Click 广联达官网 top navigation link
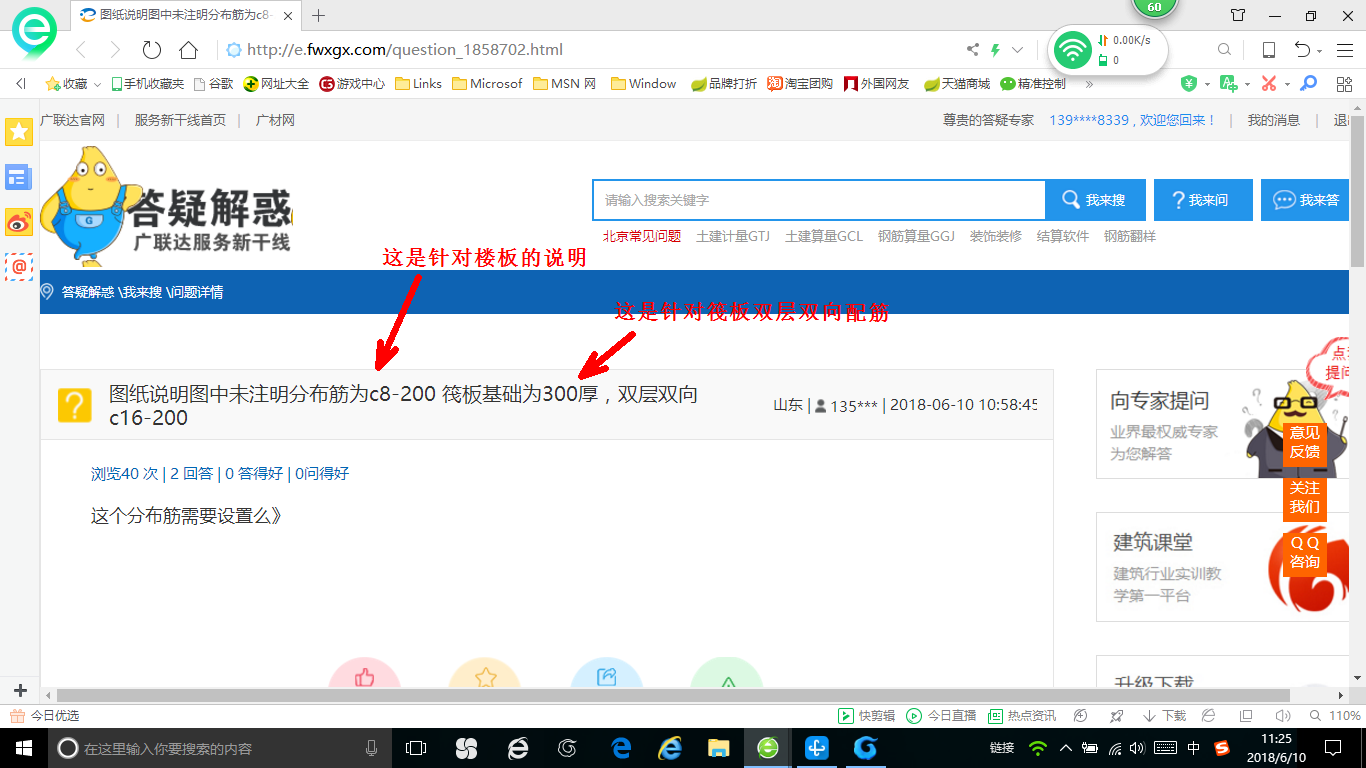This screenshot has width=1366, height=768. 72,120
